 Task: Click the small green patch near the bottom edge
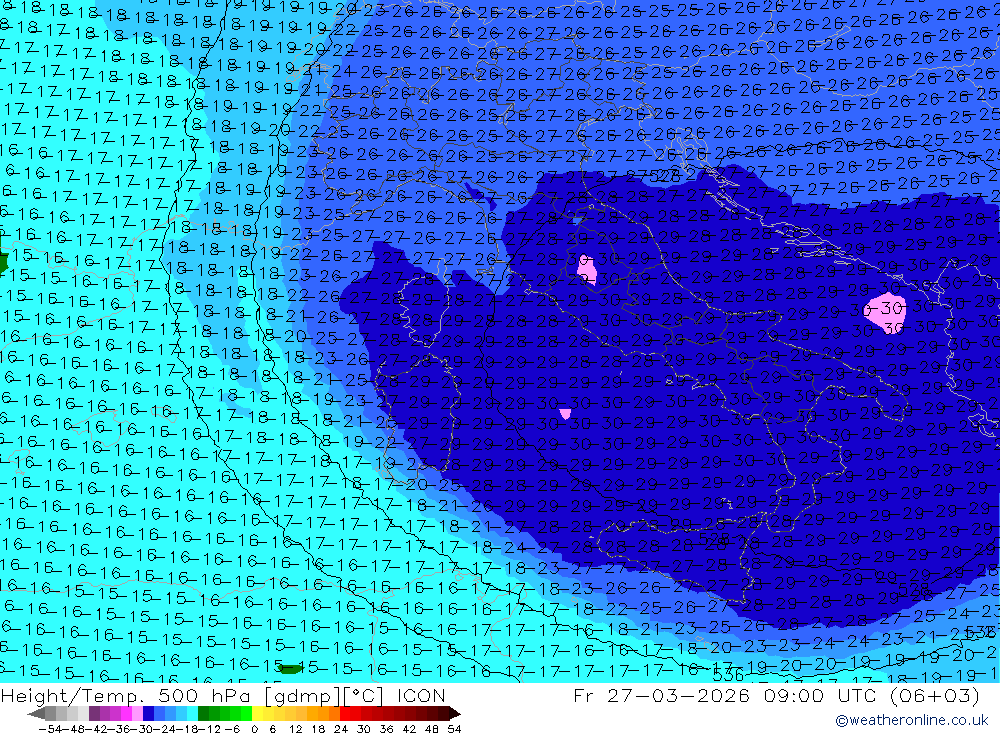(x=290, y=669)
